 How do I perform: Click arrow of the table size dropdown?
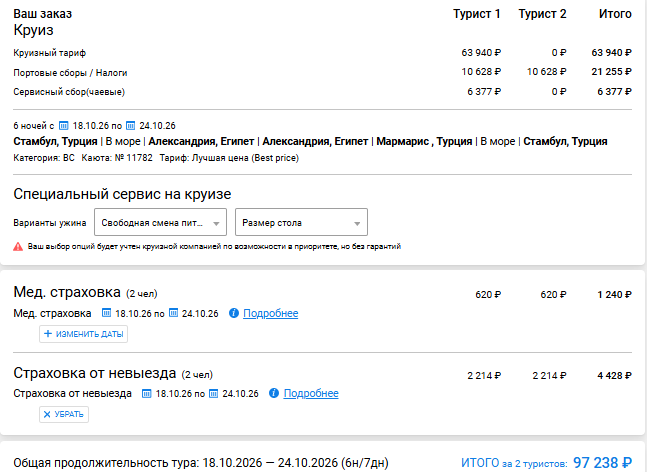pyautogui.click(x=357, y=224)
